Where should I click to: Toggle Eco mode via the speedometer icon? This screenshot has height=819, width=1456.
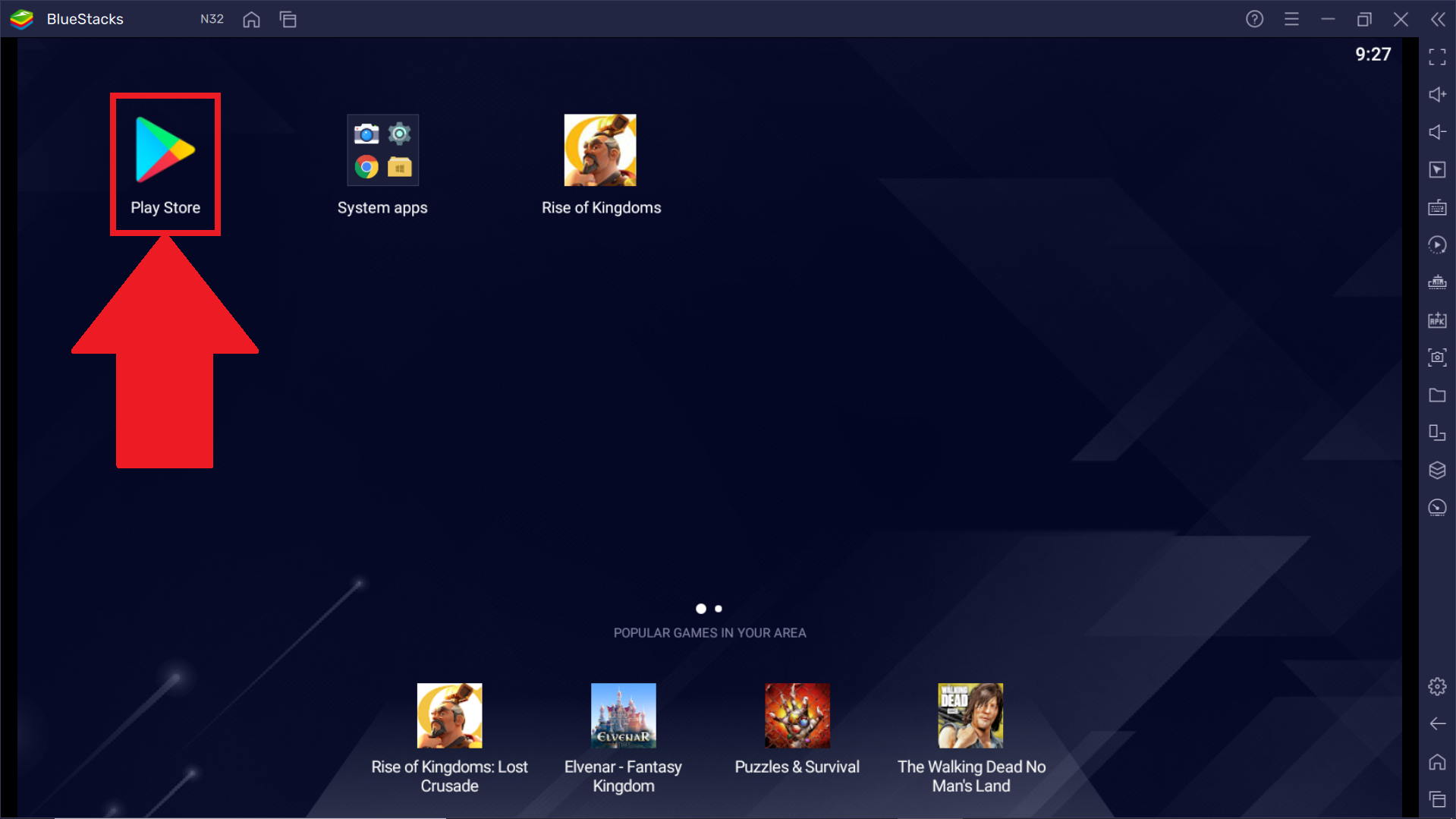[1437, 508]
